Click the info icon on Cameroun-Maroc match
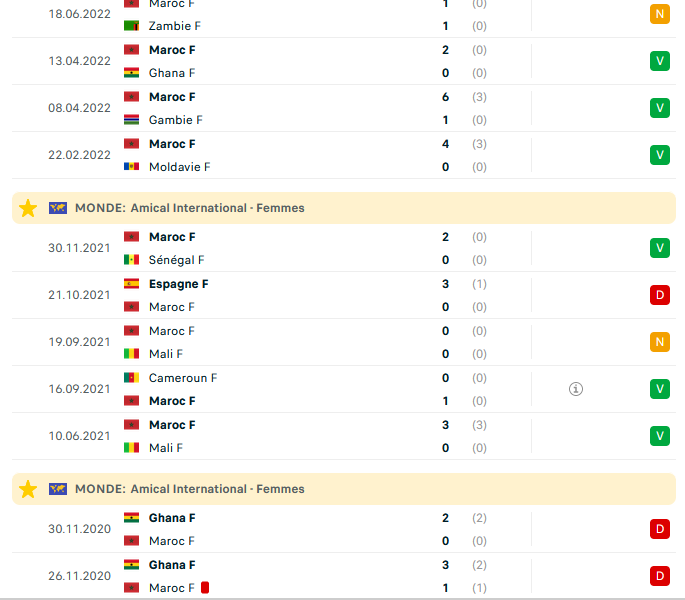The image size is (685, 600). tap(575, 389)
